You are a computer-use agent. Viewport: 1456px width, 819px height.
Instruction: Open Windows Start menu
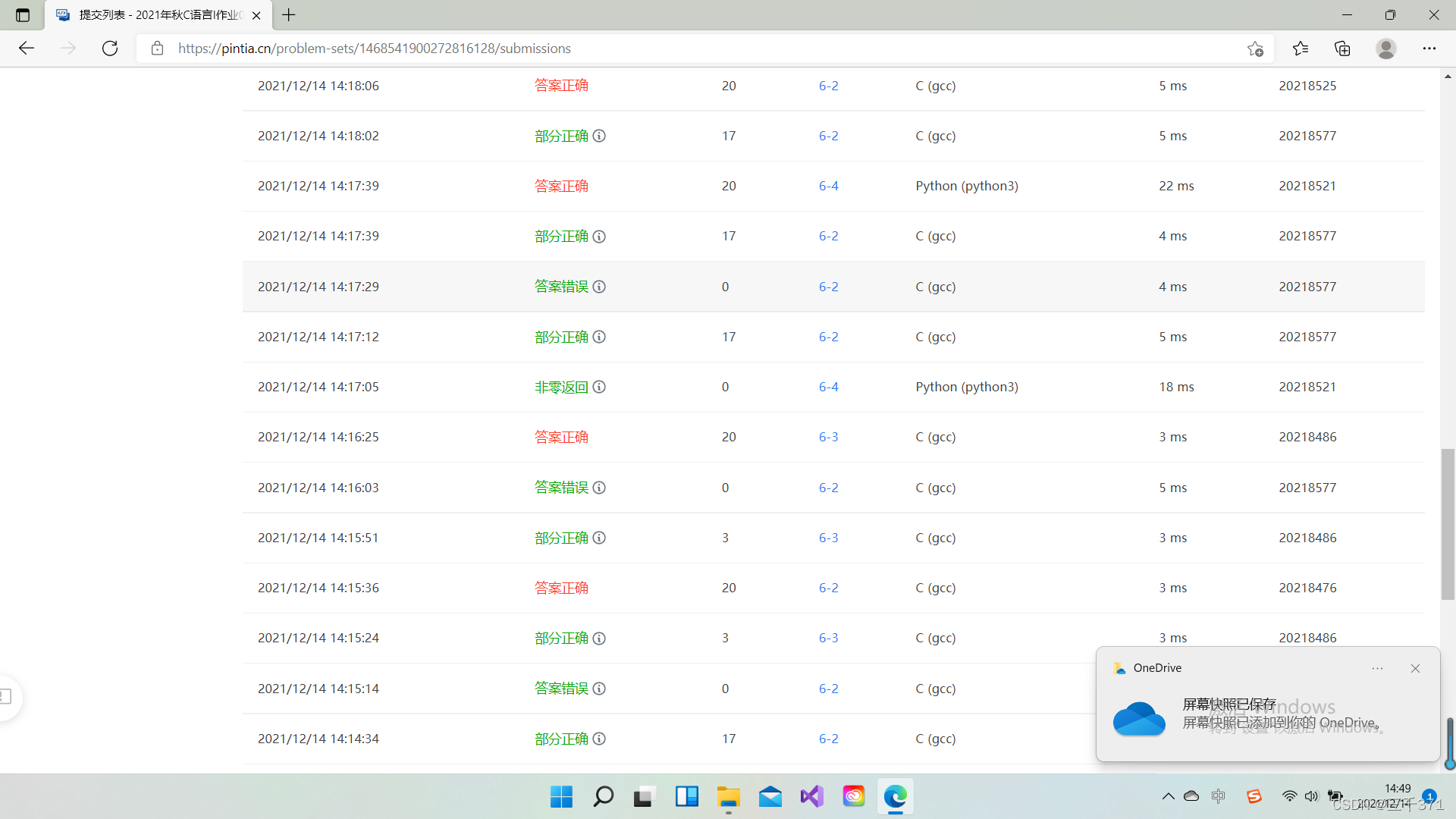(561, 796)
